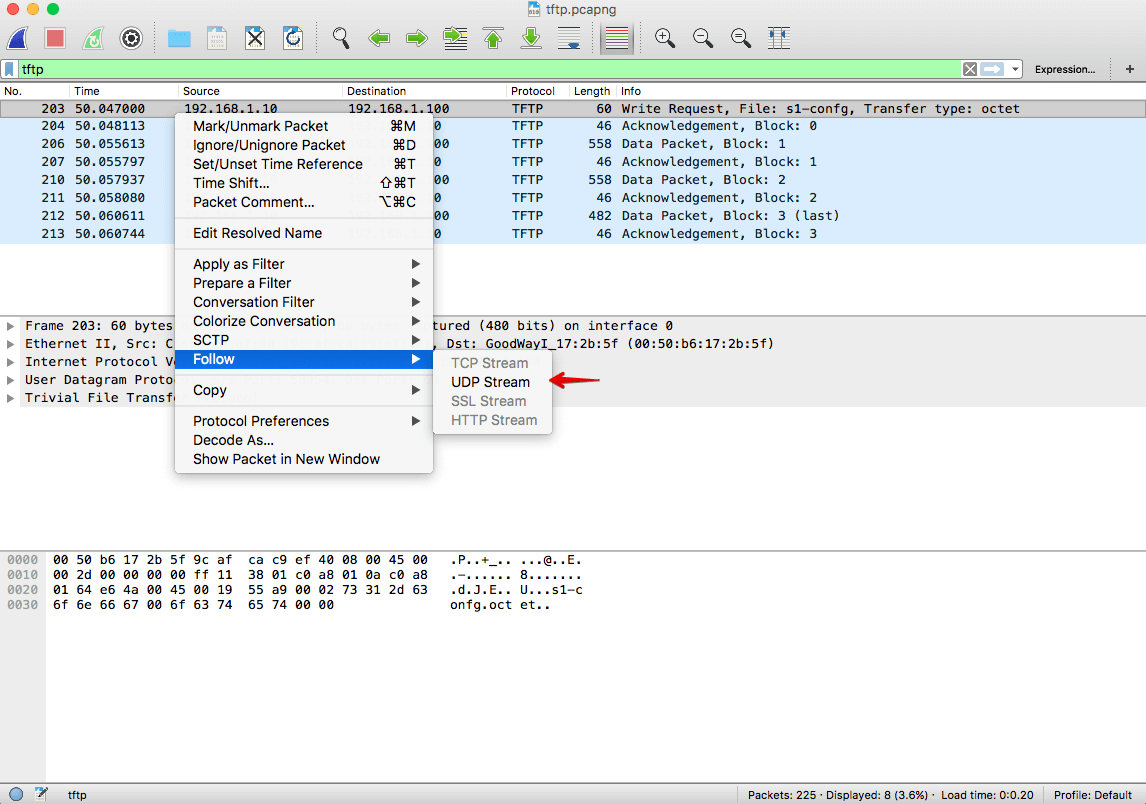
Task: Zoom out on packet text
Action: click(703, 38)
